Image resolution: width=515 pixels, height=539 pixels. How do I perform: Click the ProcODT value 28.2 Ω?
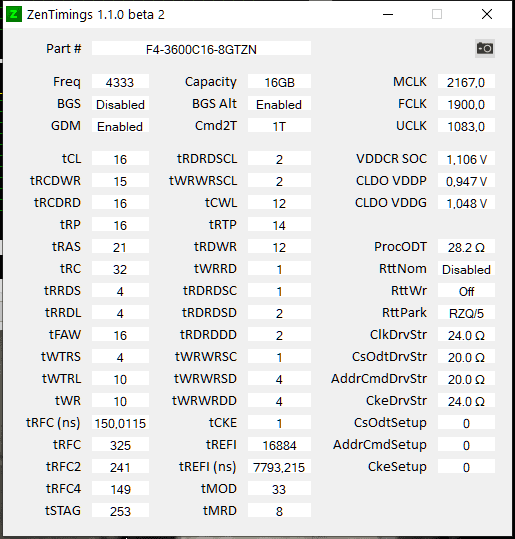click(x=466, y=246)
